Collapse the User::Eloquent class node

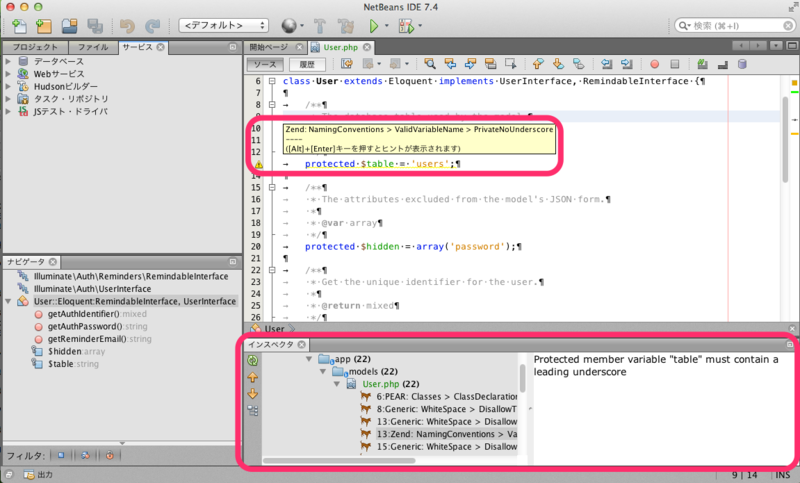pos(8,301)
